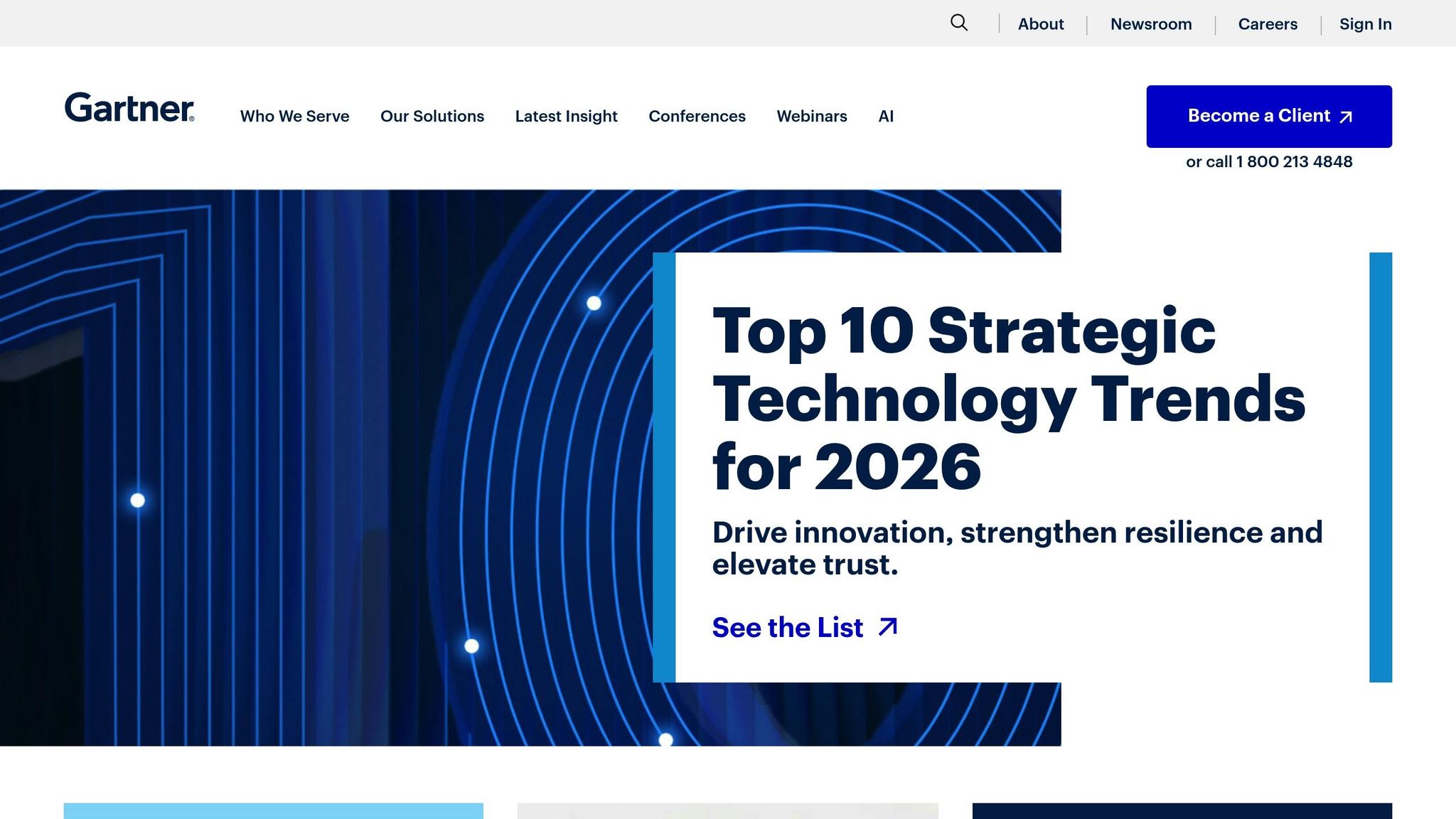Screen dimensions: 1456x819
Task: Select AI in navigation
Action: tap(886, 116)
